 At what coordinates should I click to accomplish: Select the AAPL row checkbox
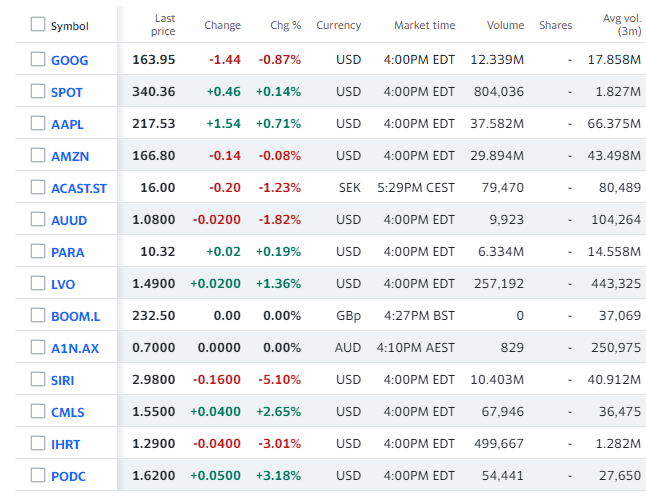(38, 124)
